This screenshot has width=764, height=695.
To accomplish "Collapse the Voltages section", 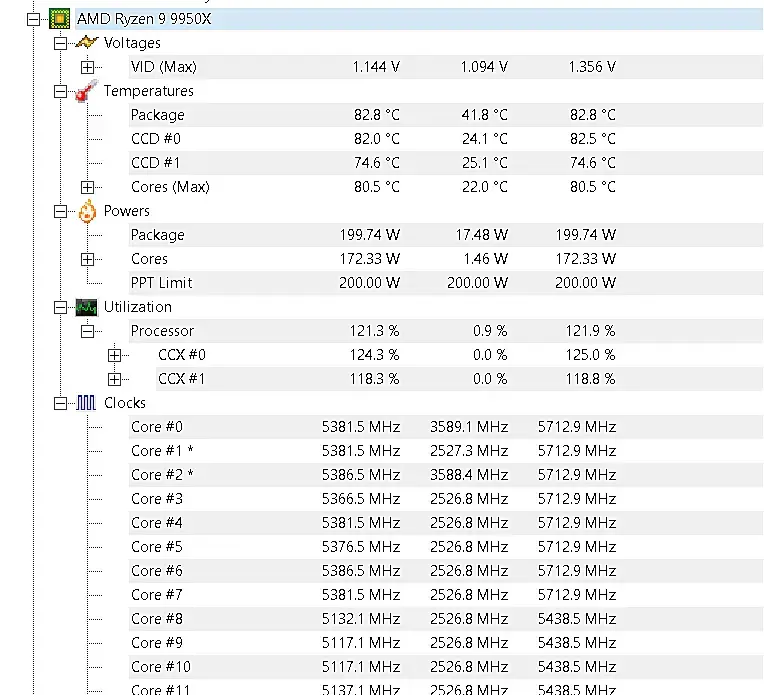I will coord(60,43).
